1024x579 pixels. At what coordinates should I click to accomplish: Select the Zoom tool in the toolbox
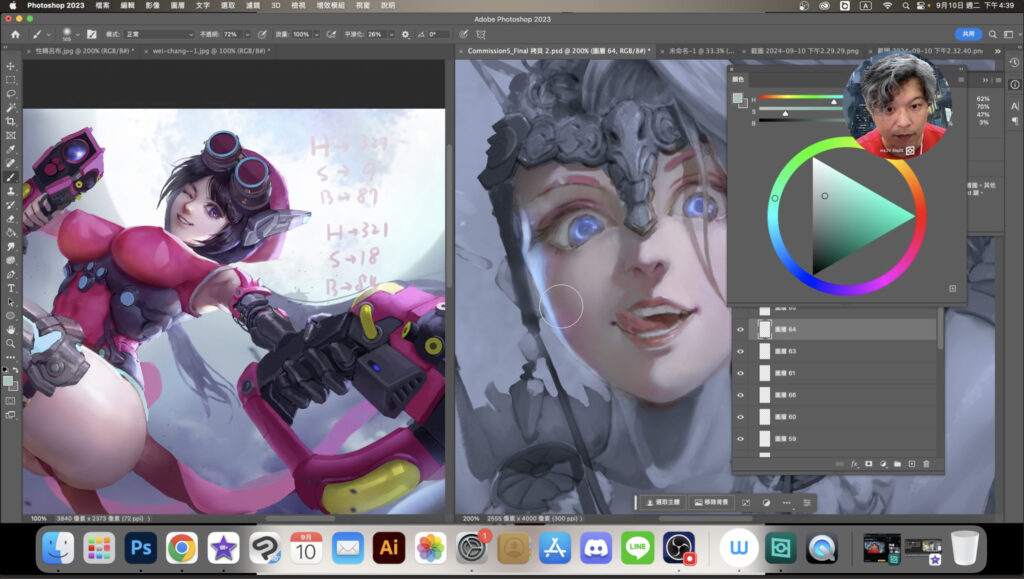[x=11, y=343]
